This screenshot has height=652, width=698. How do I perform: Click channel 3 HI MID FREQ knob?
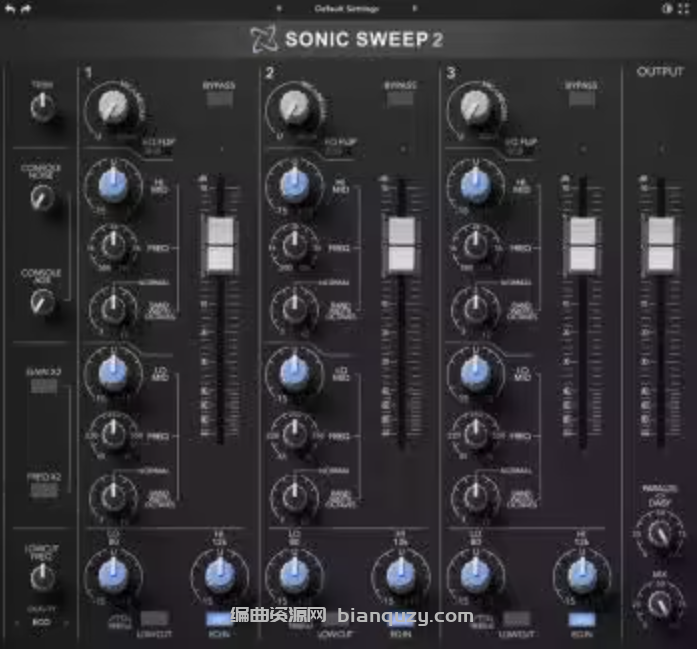[x=475, y=246]
